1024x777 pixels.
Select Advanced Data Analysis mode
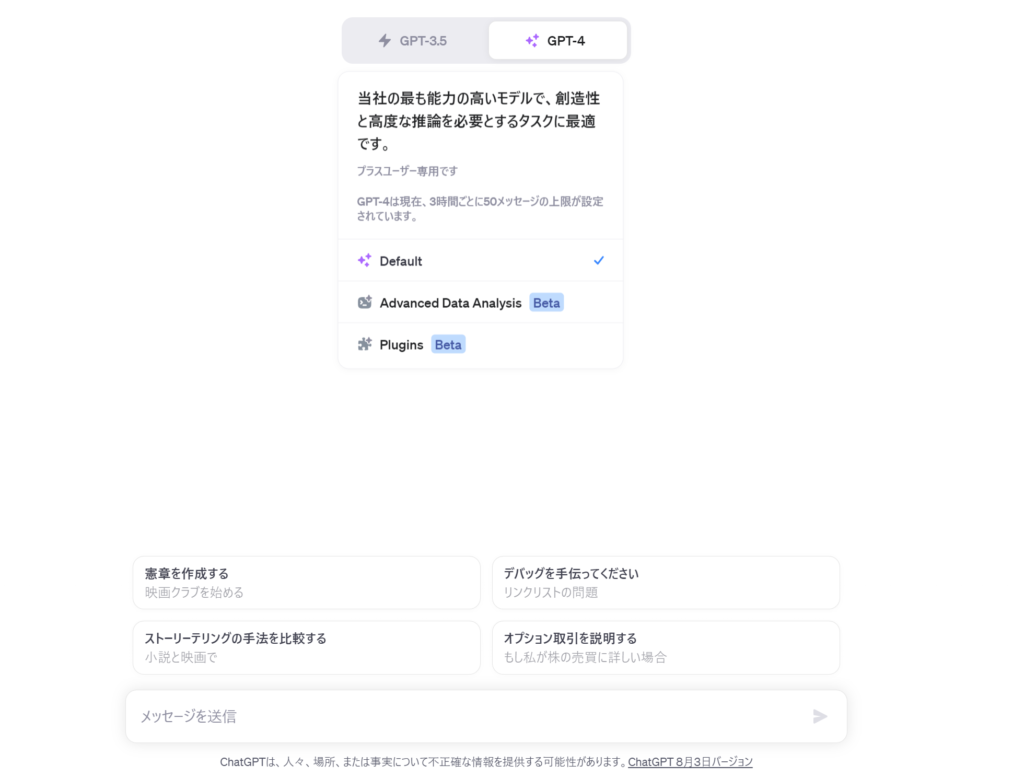pos(481,302)
